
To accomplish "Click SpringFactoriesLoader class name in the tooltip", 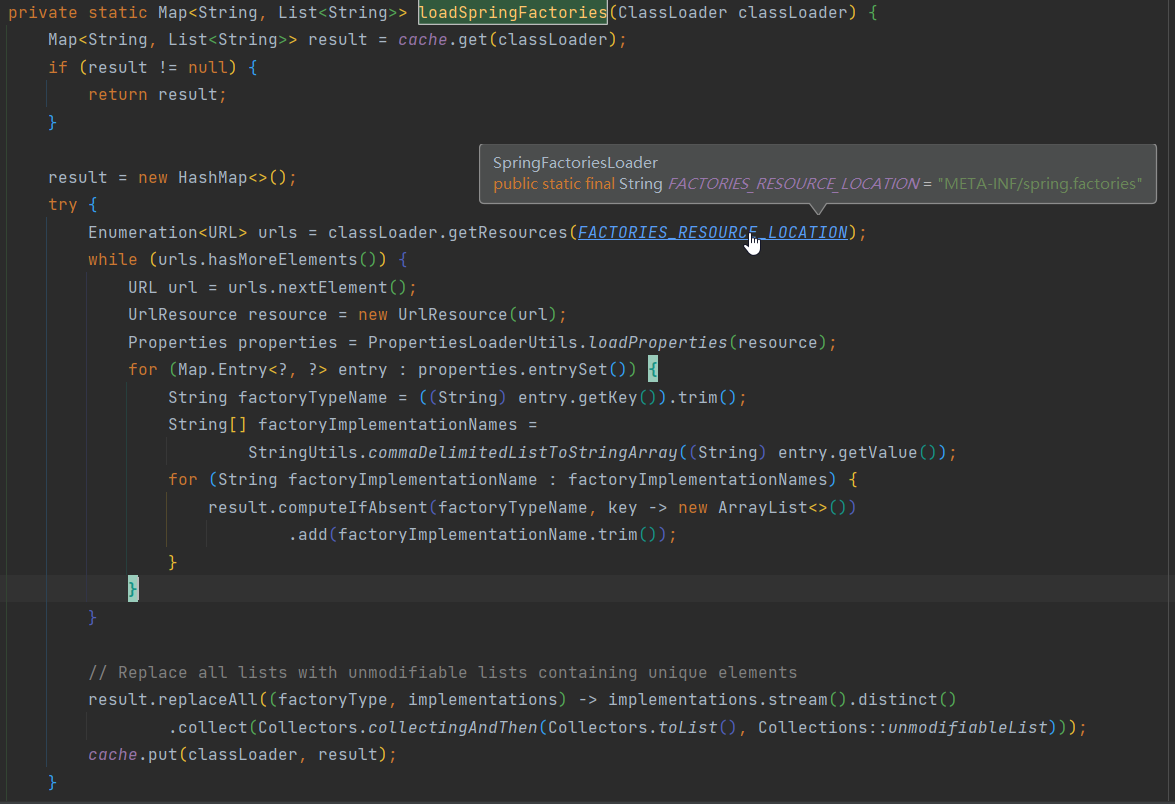I will click(x=575, y=163).
